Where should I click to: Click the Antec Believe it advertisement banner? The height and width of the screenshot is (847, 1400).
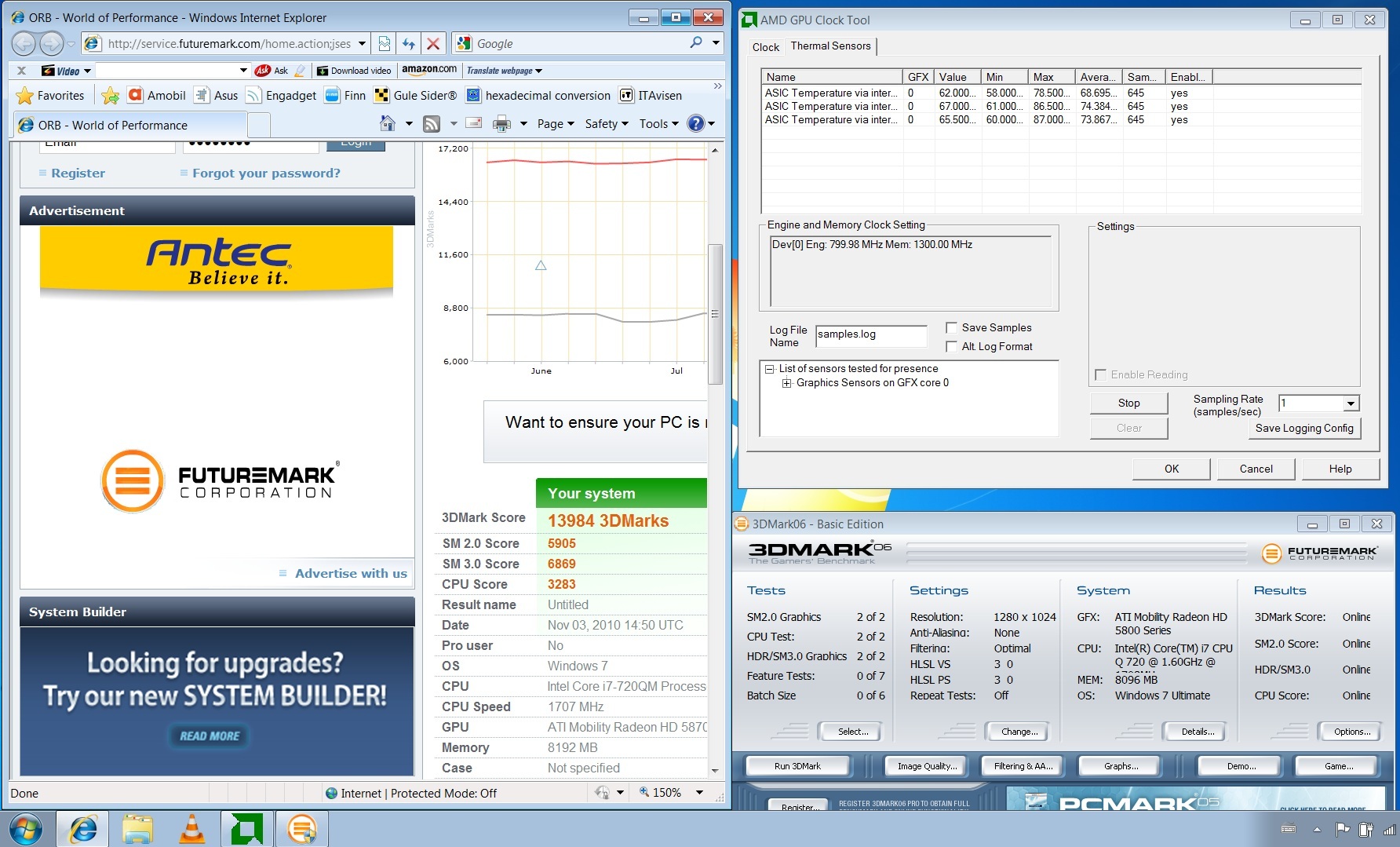pos(217,261)
